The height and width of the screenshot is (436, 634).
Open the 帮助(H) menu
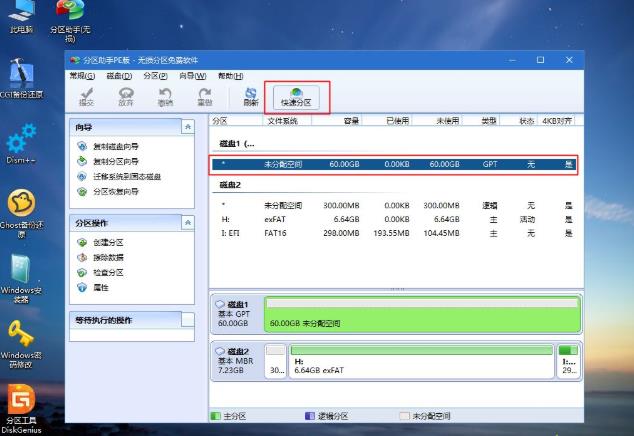230,76
